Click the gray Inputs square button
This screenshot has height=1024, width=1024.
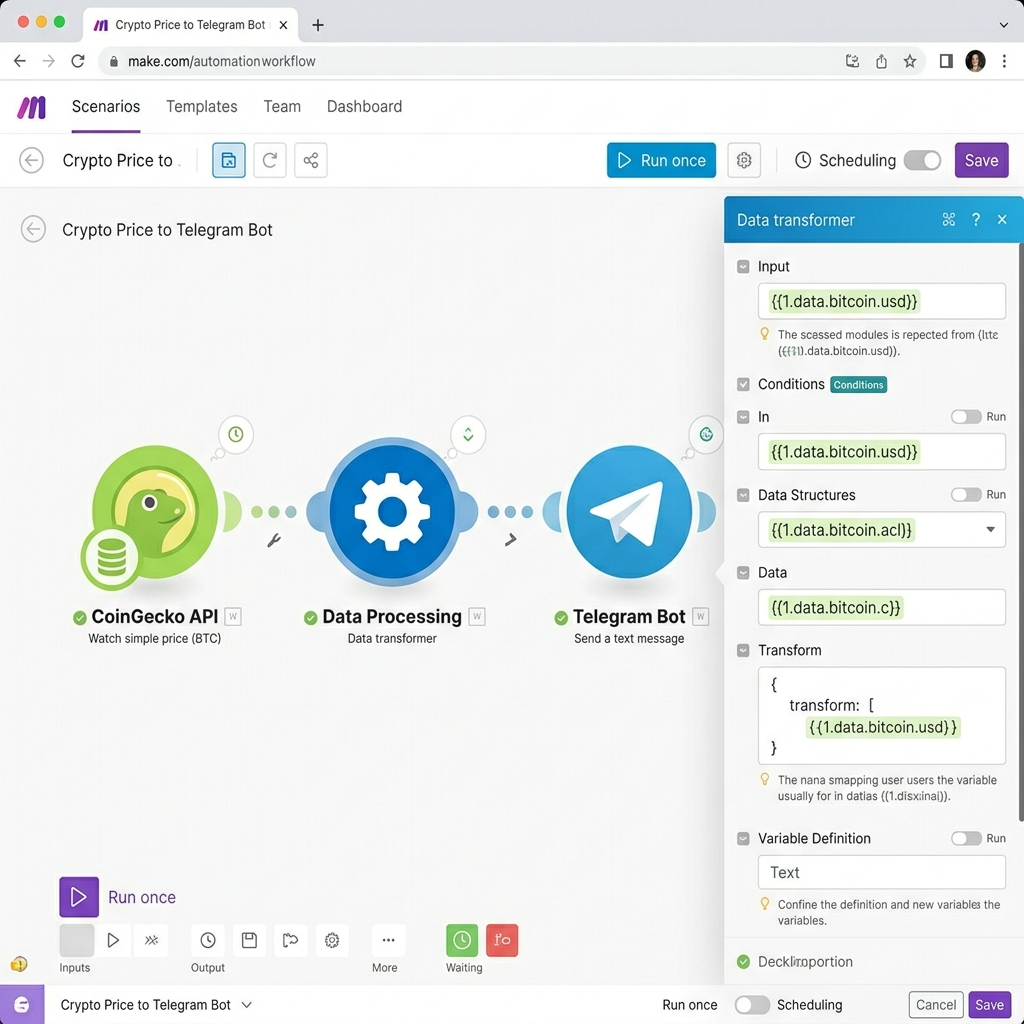tap(76, 940)
